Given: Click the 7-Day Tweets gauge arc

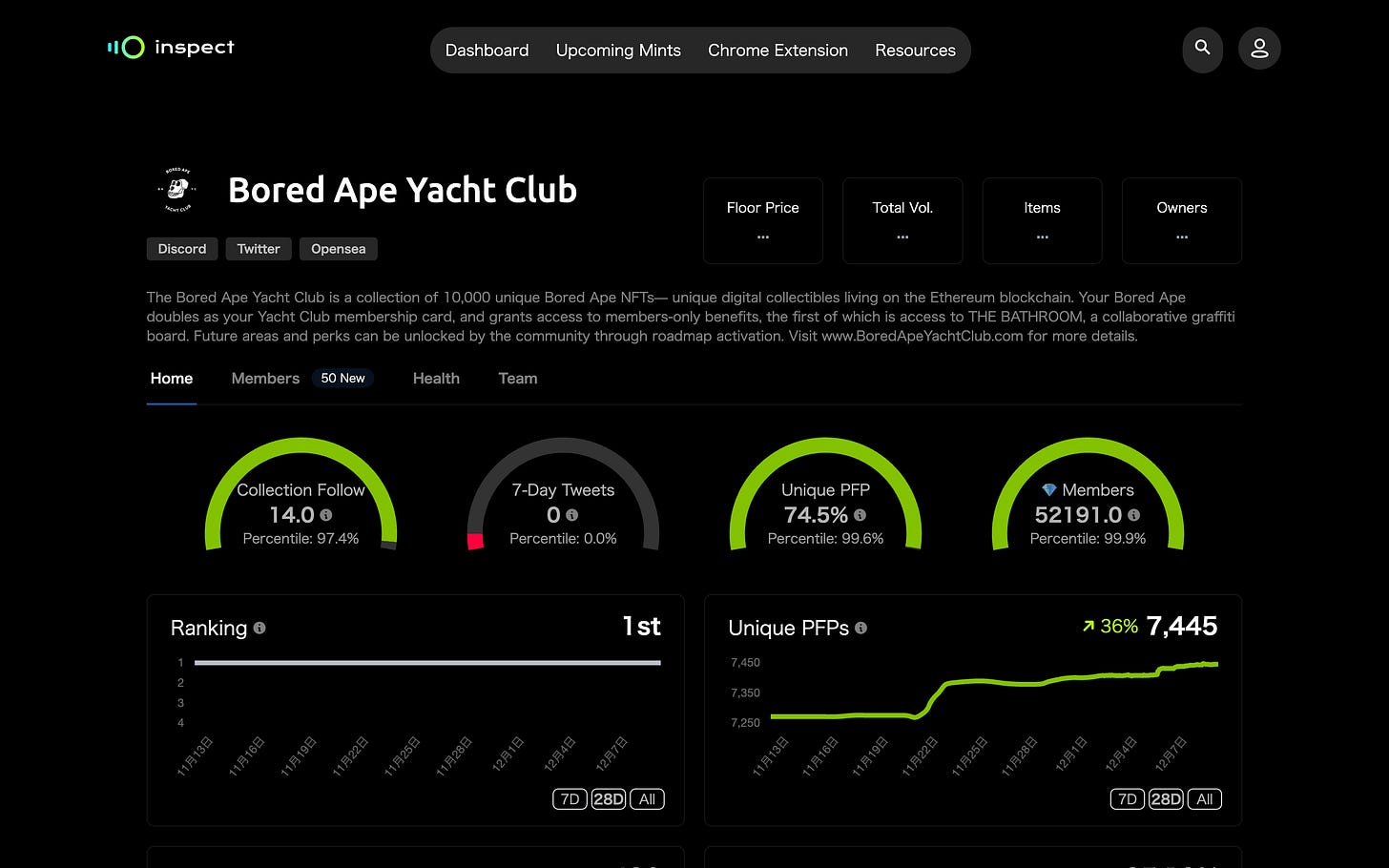Looking at the screenshot, I should [564, 446].
